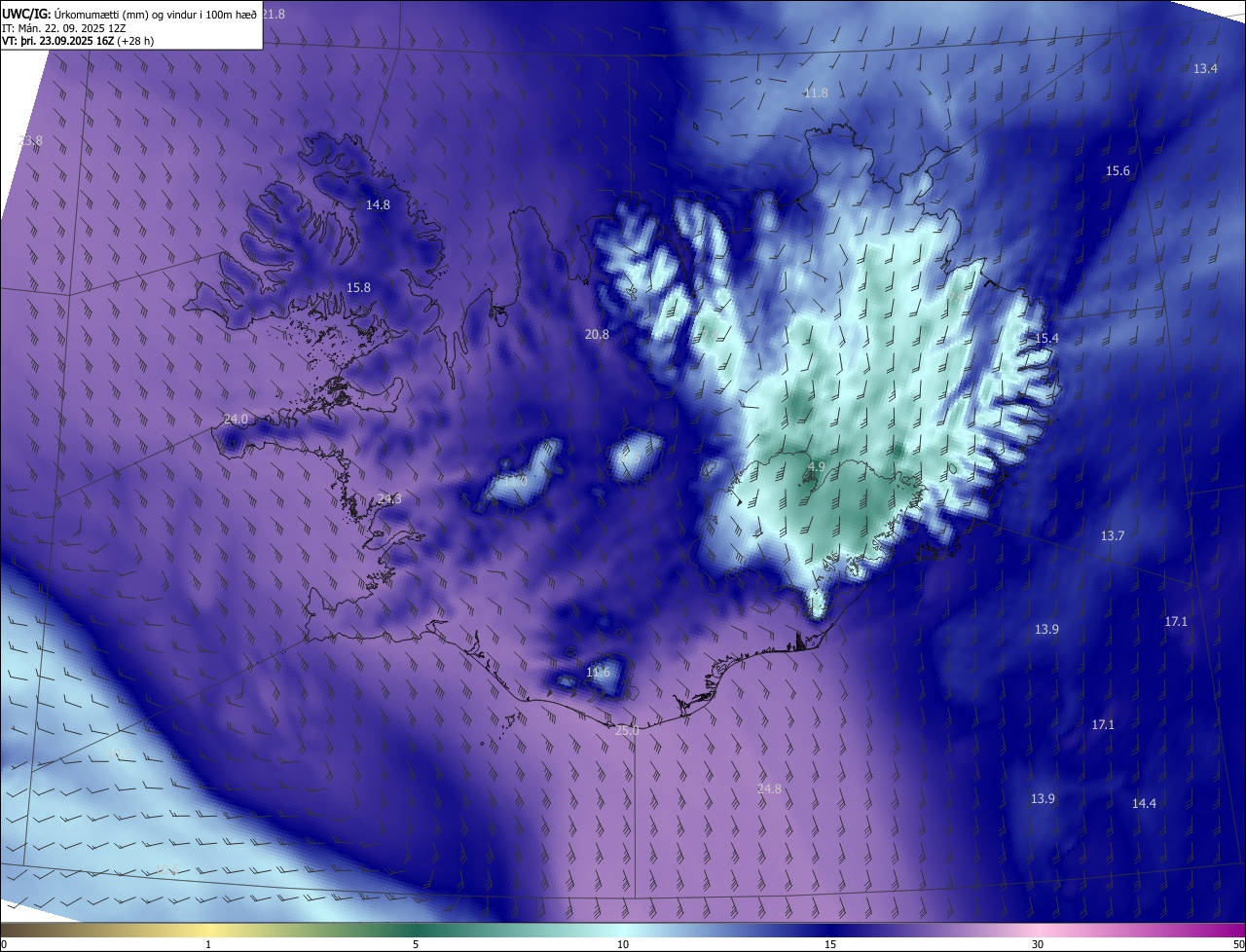Click the 13.7 value label
This screenshot has width=1246, height=952.
point(1113,536)
